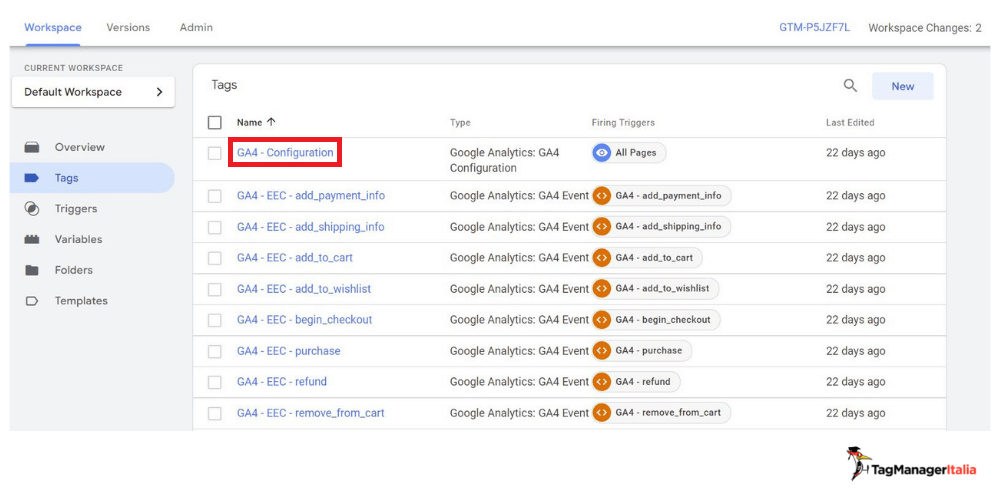Open the GA4 - EEC - add_to_cart tag
Image resolution: width=1000 pixels, height=500 pixels.
(295, 258)
